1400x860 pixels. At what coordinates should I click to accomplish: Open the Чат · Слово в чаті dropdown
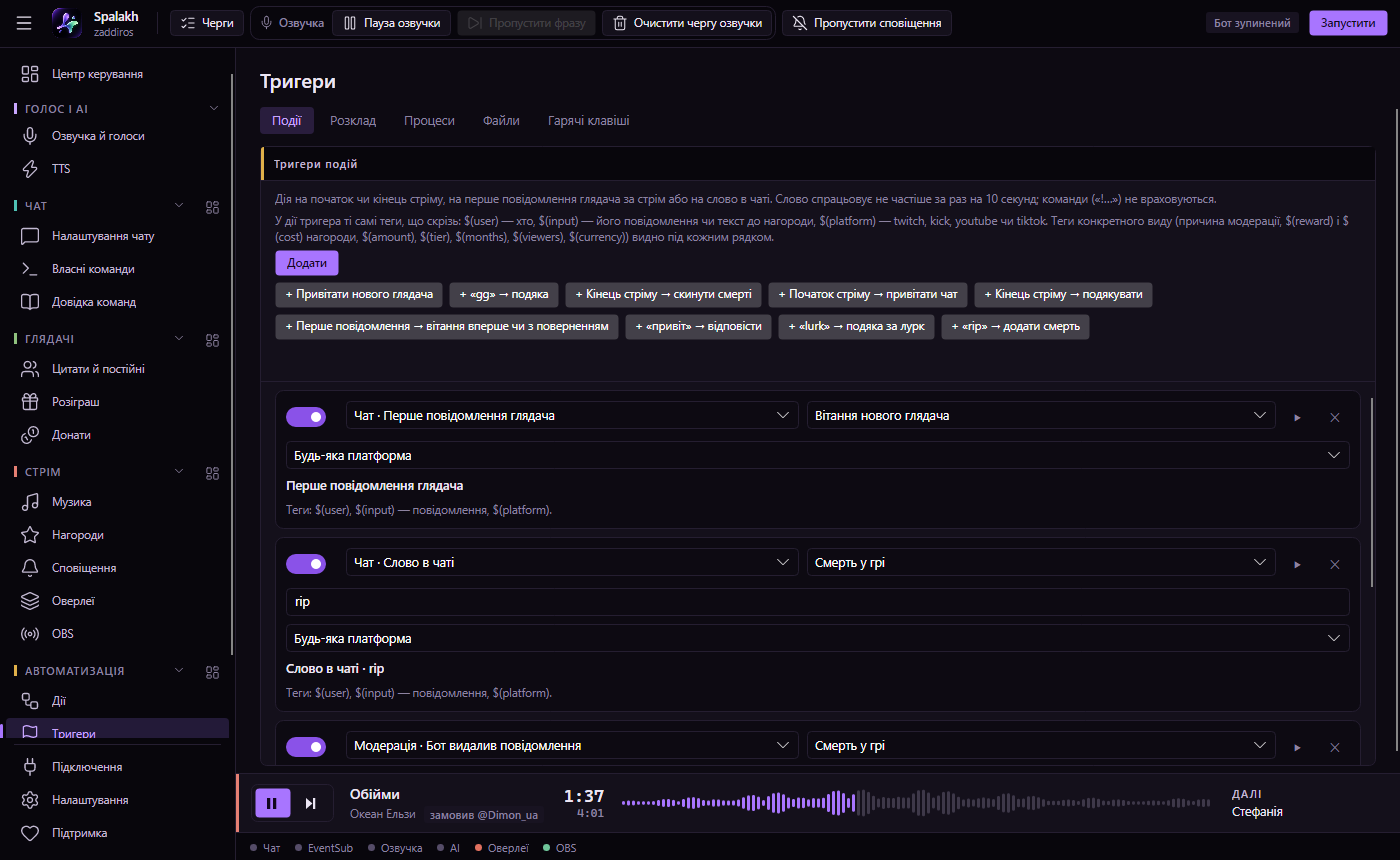pyautogui.click(x=572, y=562)
